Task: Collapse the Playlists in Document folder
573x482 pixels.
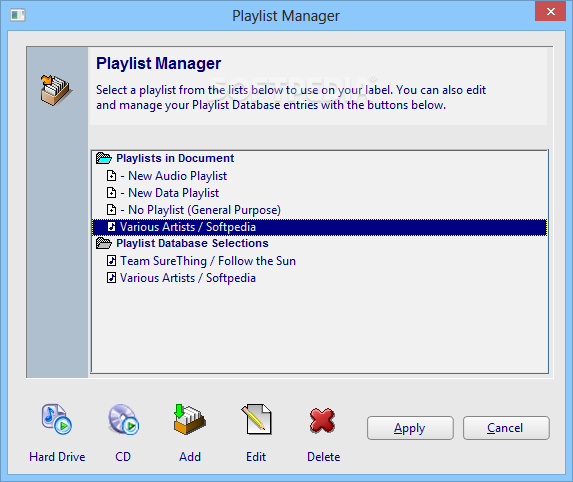Action: point(104,158)
